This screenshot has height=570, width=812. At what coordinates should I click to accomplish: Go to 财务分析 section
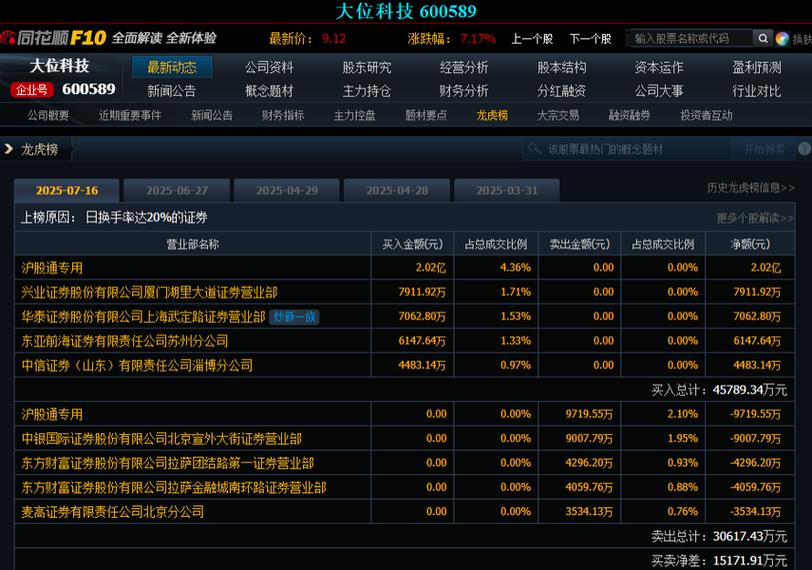point(464,90)
